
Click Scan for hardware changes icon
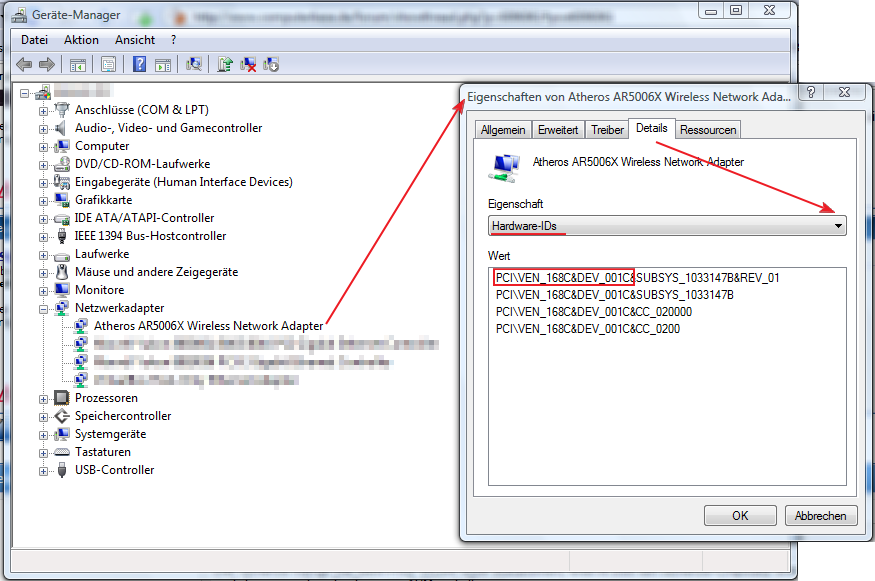tap(194, 65)
